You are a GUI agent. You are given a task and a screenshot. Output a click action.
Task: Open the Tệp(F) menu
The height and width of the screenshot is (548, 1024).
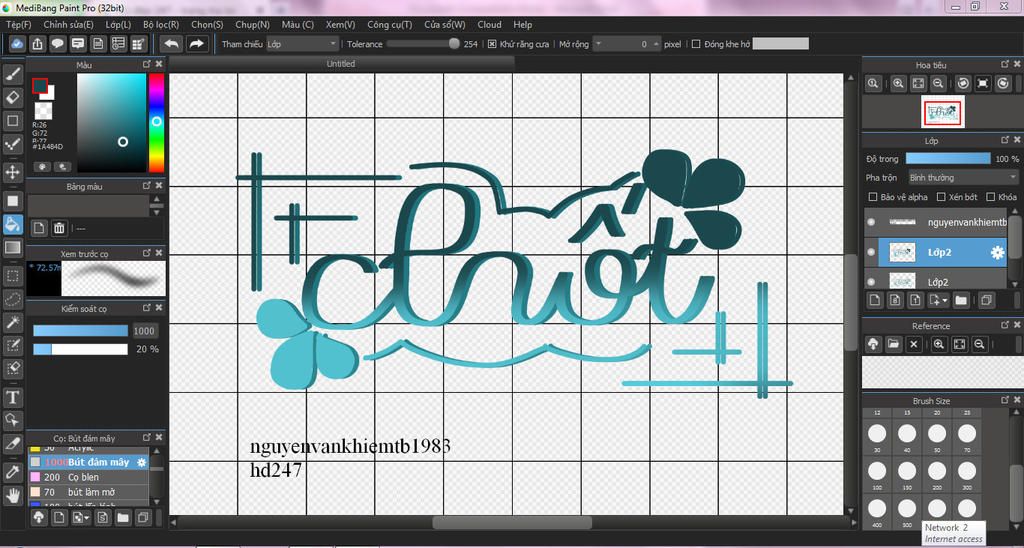[x=19, y=24]
